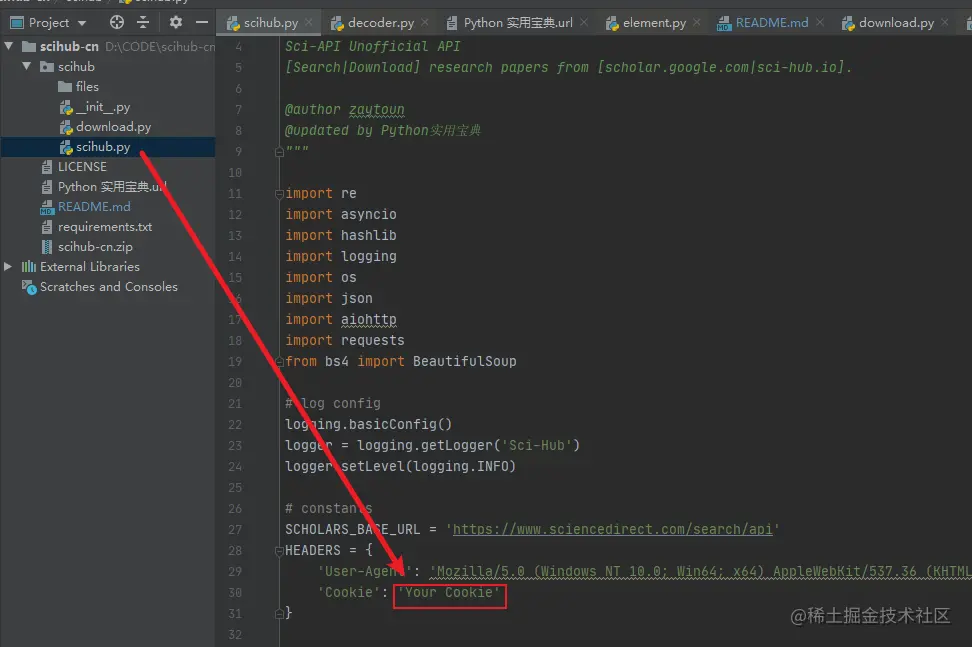
Task: Collapse the scihub folder arrow
Action: tap(27, 66)
